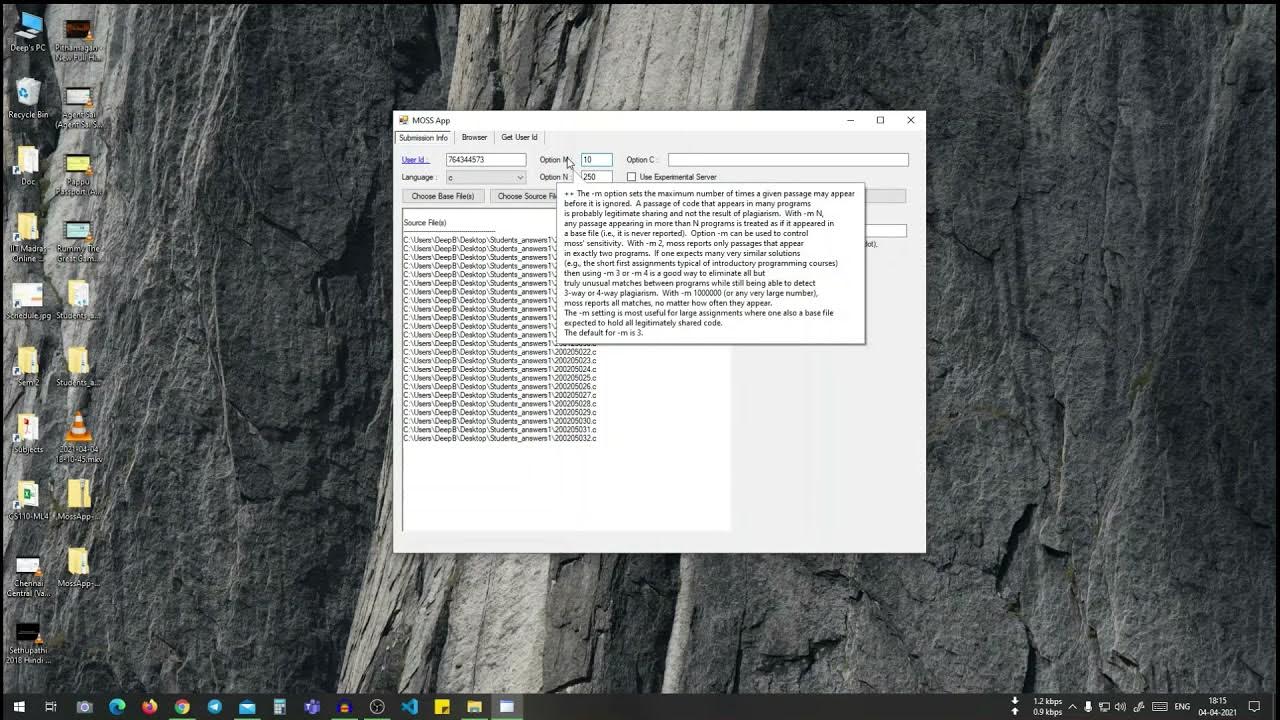Open Schedule.jpg on the desktop

click(x=28, y=302)
